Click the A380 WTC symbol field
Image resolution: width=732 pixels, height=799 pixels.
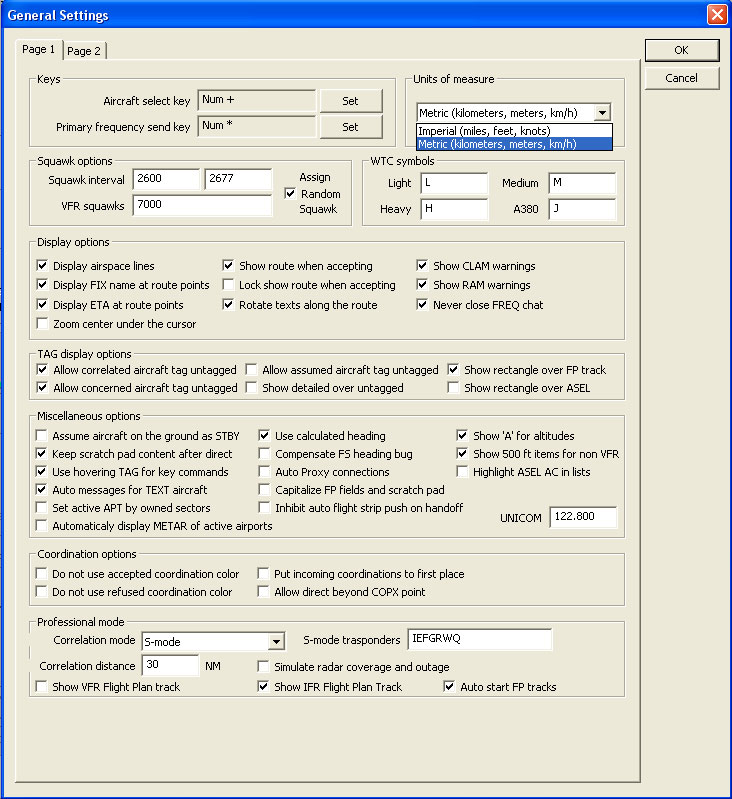(582, 209)
